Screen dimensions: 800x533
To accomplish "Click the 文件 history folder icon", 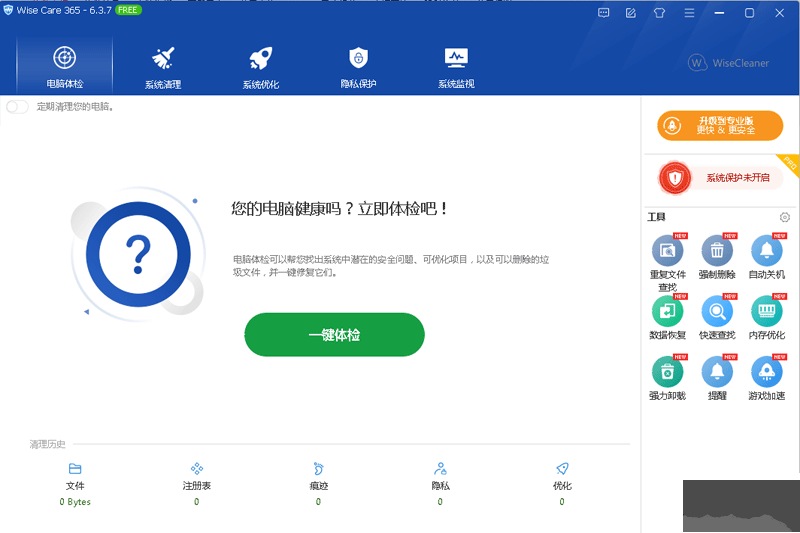I will [75, 468].
